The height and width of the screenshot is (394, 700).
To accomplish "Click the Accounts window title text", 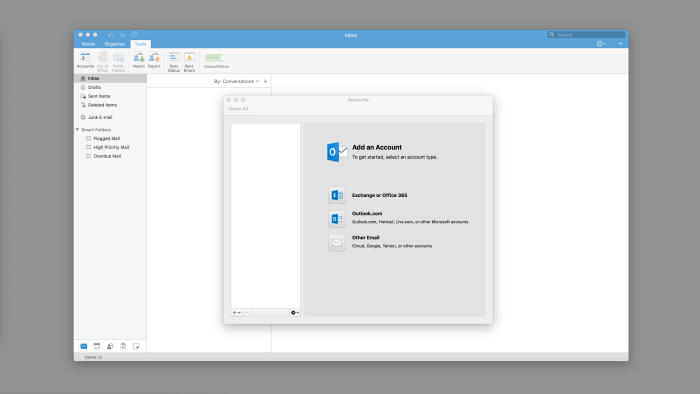I will pos(358,100).
